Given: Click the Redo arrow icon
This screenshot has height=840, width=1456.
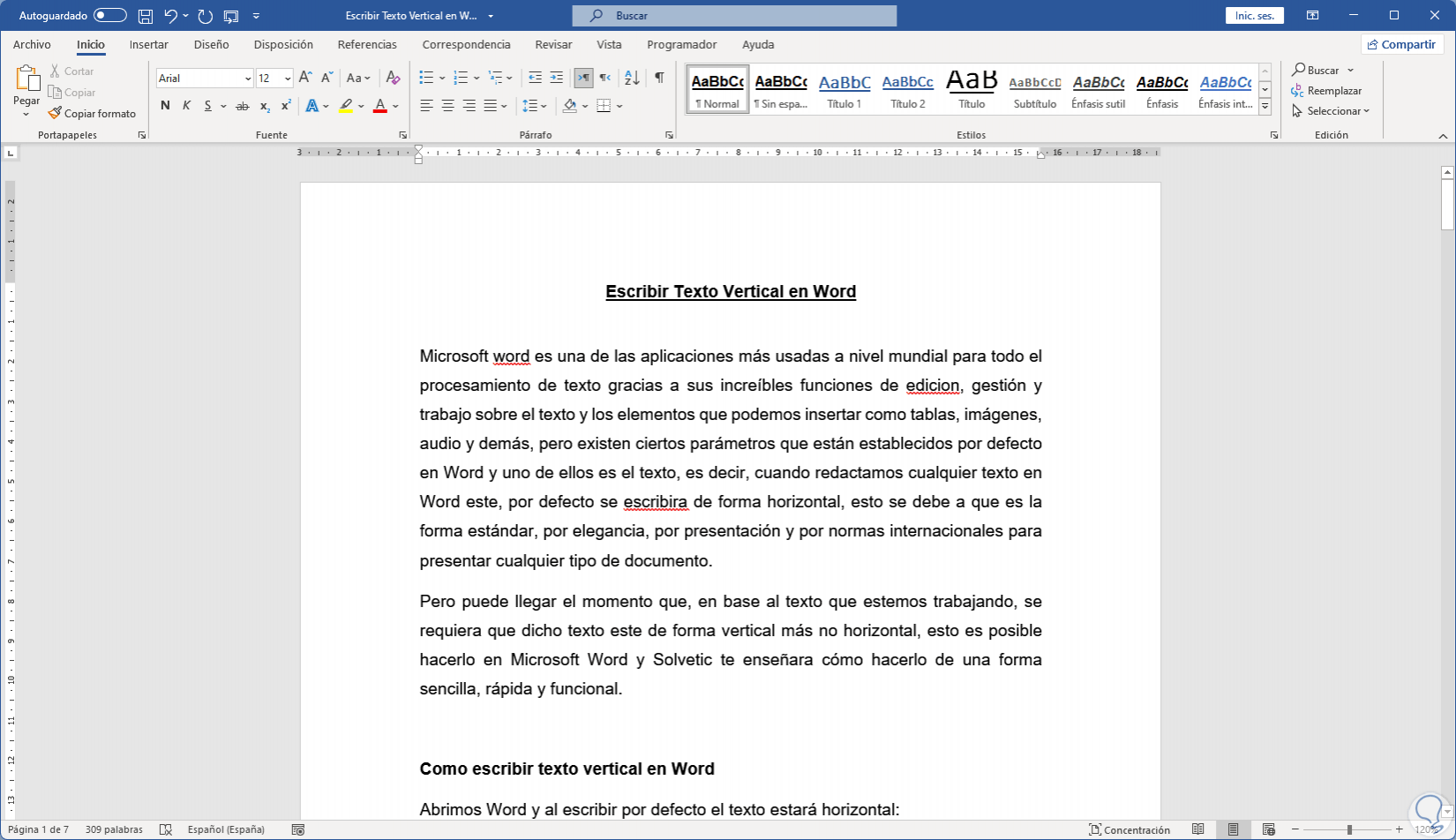Looking at the screenshot, I should pos(206,16).
